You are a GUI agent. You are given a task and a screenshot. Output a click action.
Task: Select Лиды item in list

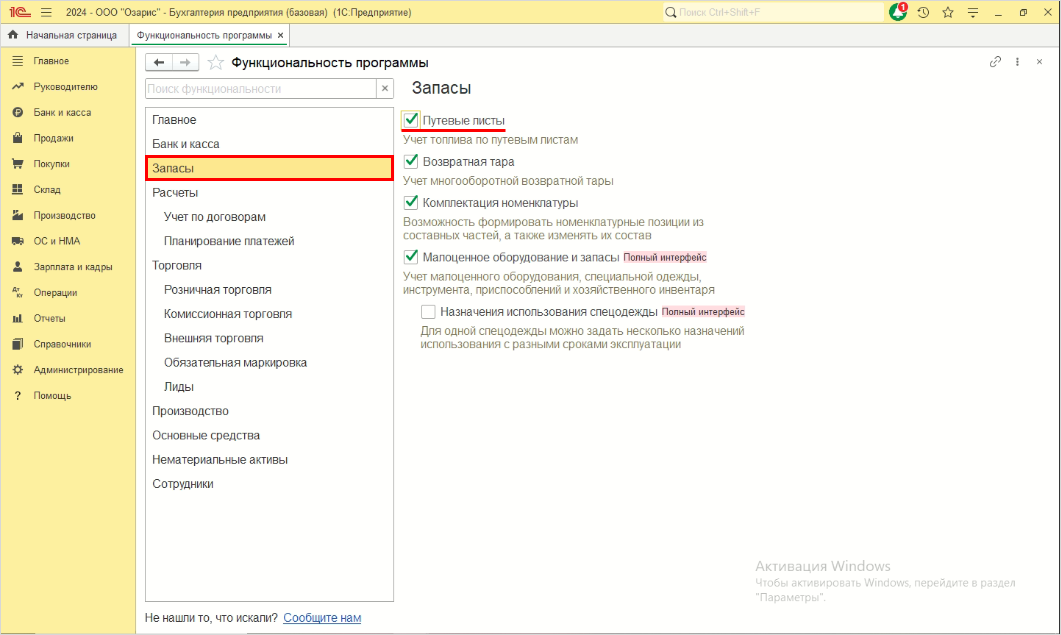click(x=269, y=387)
